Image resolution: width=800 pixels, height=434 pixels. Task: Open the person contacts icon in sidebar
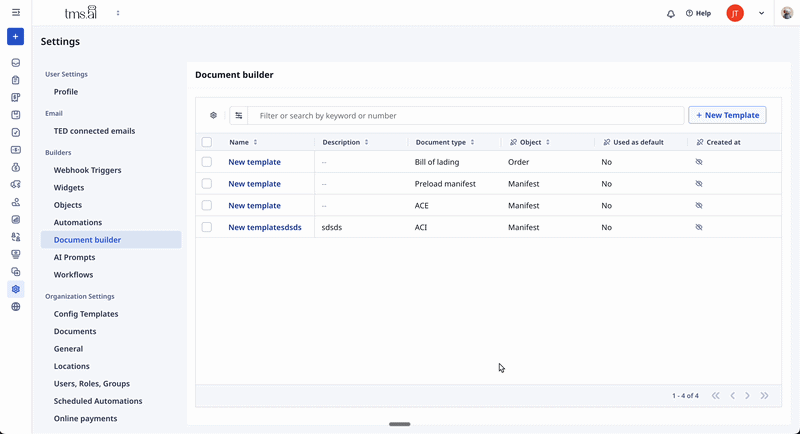click(x=16, y=202)
